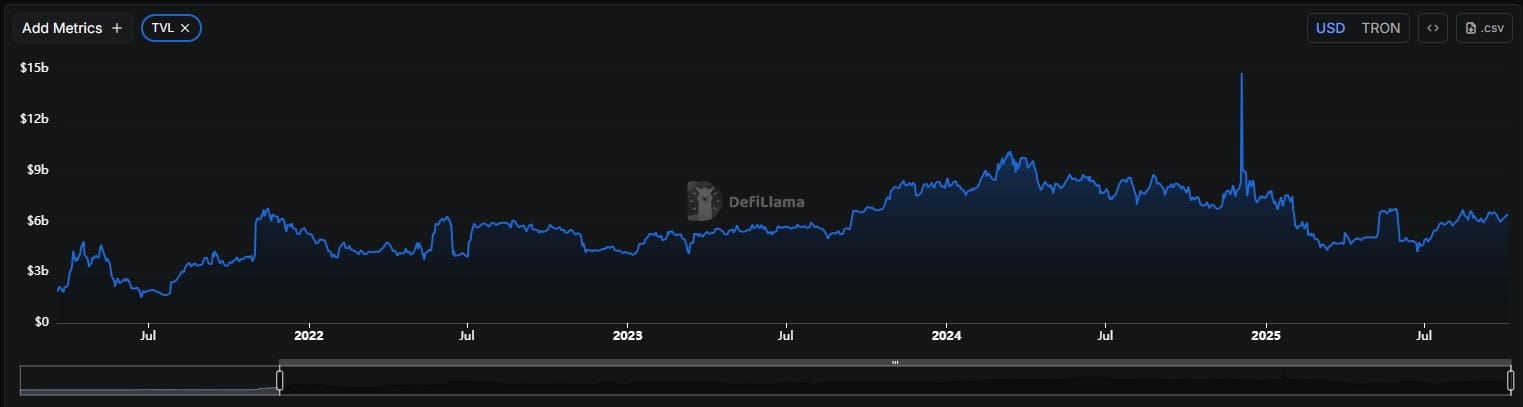The height and width of the screenshot is (407, 1523).
Task: Click the 2025 x-axis label
Action: pos(1266,337)
